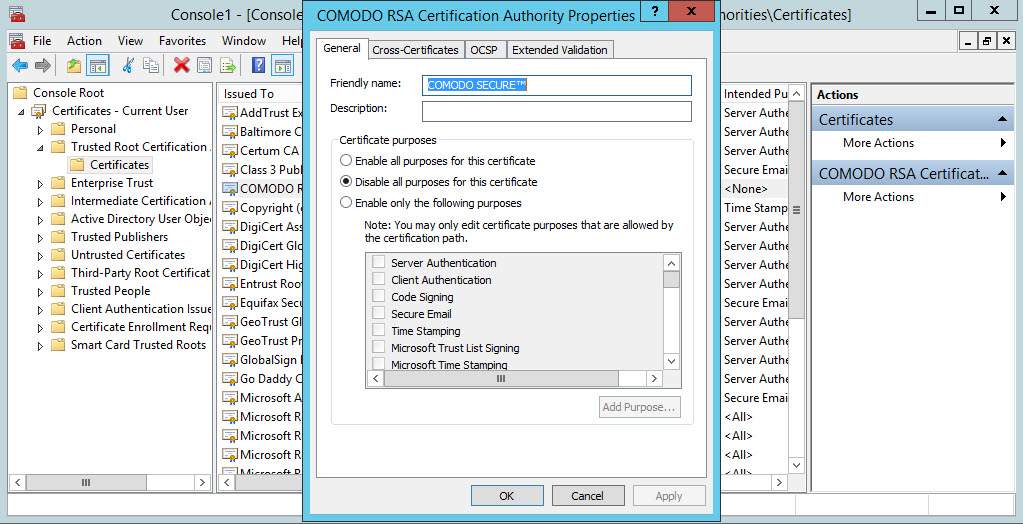Image resolution: width=1023 pixels, height=524 pixels.
Task: Switch to the Extended Validation tab
Action: [560, 50]
